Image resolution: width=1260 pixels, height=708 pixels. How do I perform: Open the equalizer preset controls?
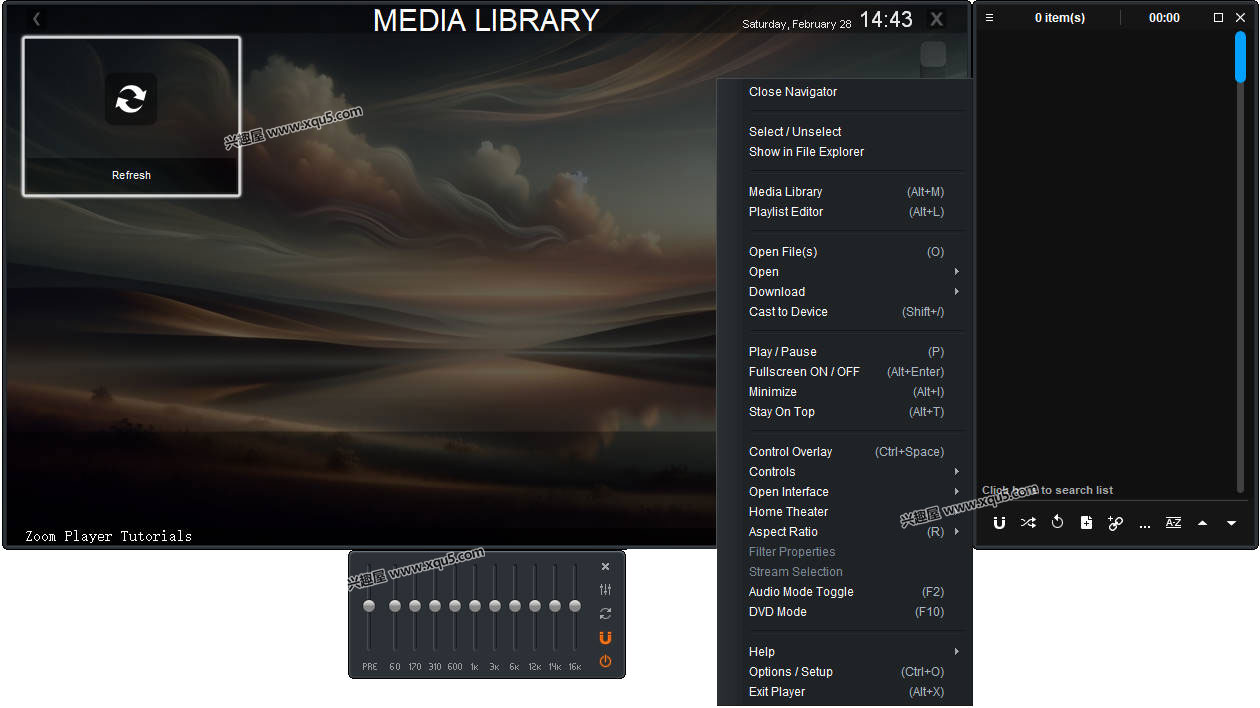[605, 589]
